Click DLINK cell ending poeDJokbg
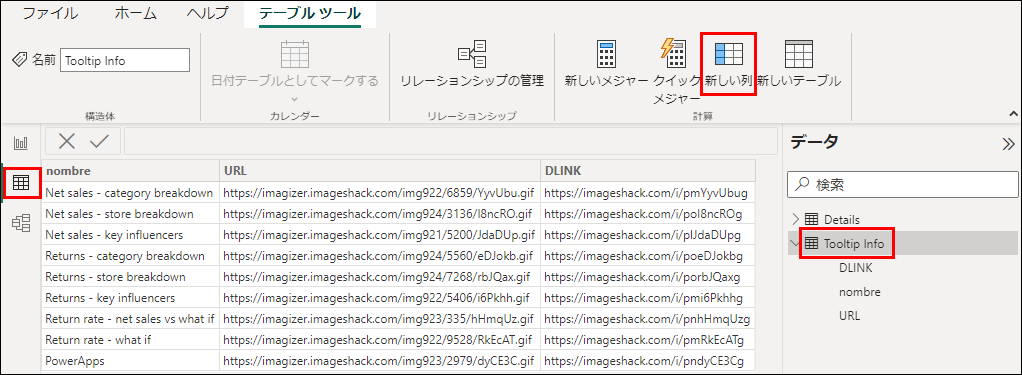This screenshot has height=375, width=1022. click(x=648, y=256)
